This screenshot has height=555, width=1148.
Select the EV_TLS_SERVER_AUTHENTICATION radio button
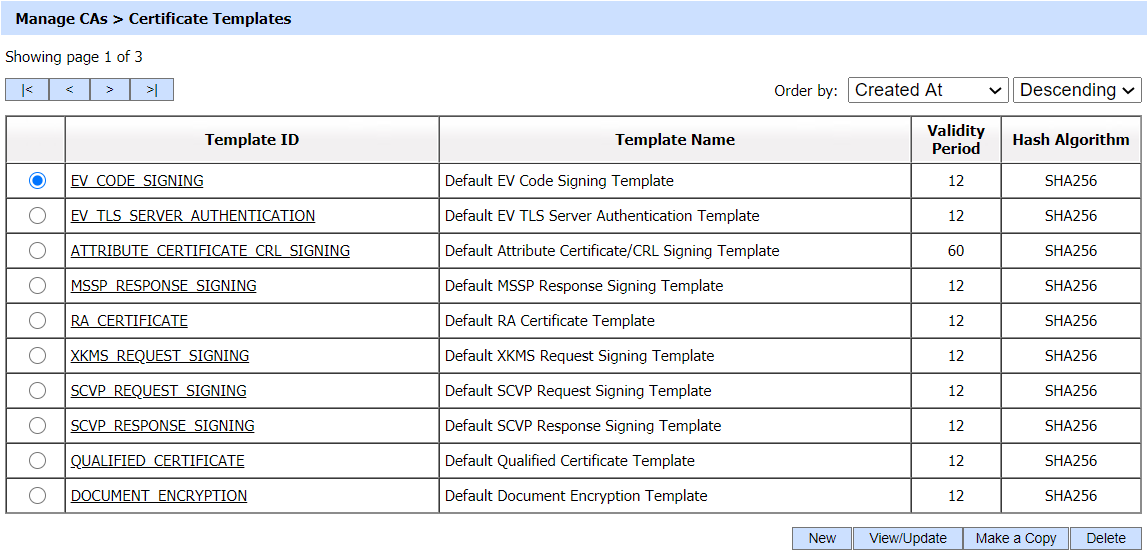pos(37,216)
